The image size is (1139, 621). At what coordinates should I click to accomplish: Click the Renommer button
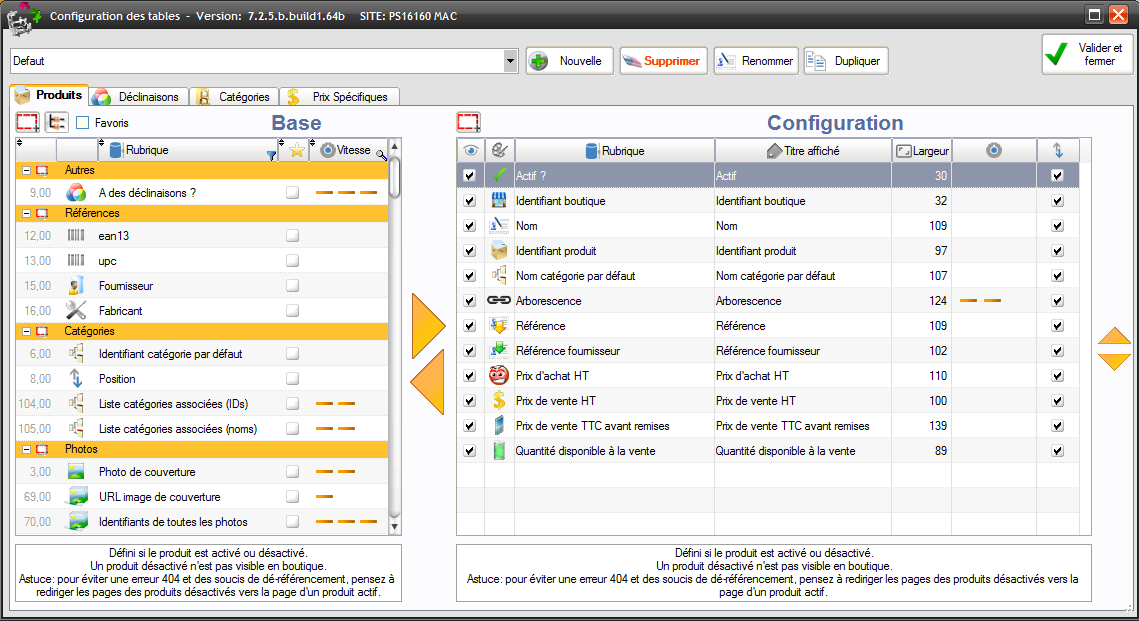point(756,61)
